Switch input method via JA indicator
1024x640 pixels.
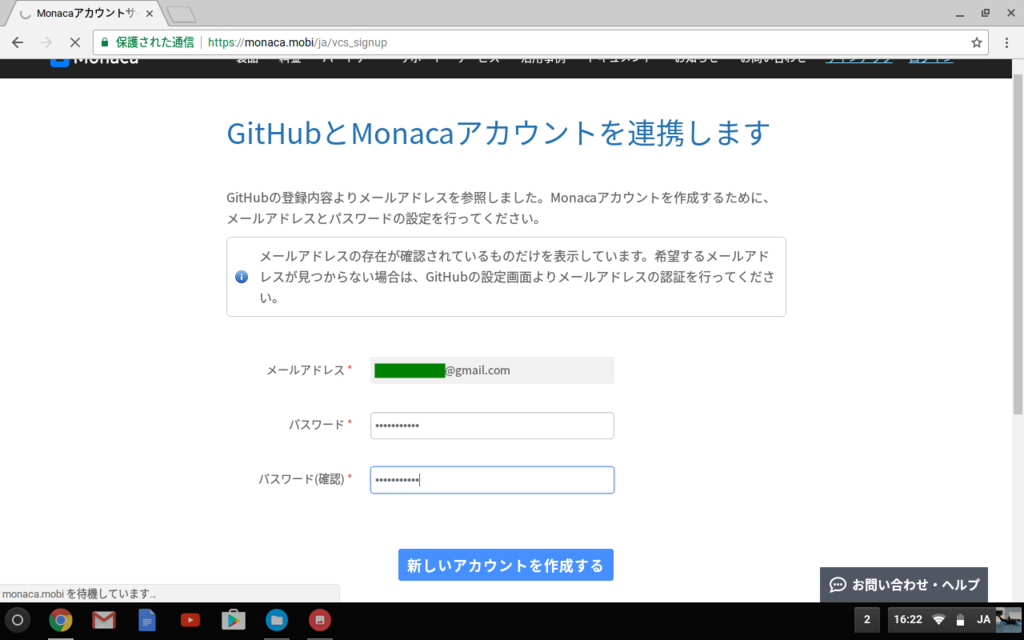point(983,620)
